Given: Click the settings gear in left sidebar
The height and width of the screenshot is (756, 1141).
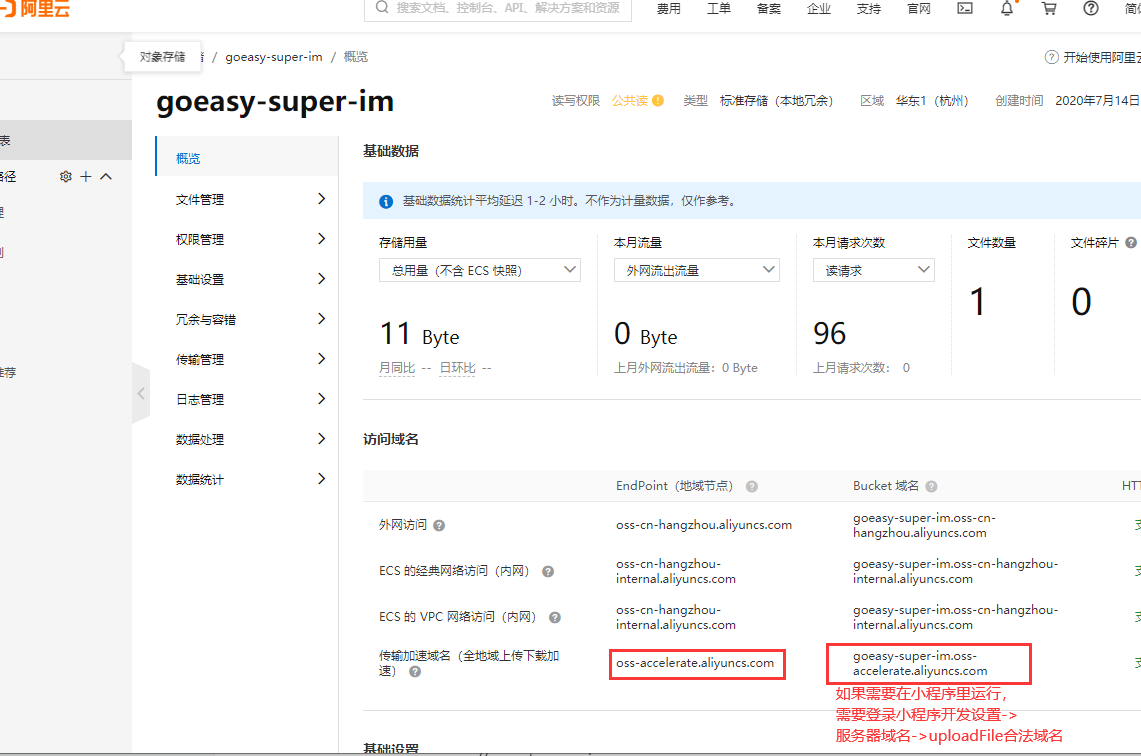Looking at the screenshot, I should pos(66,177).
